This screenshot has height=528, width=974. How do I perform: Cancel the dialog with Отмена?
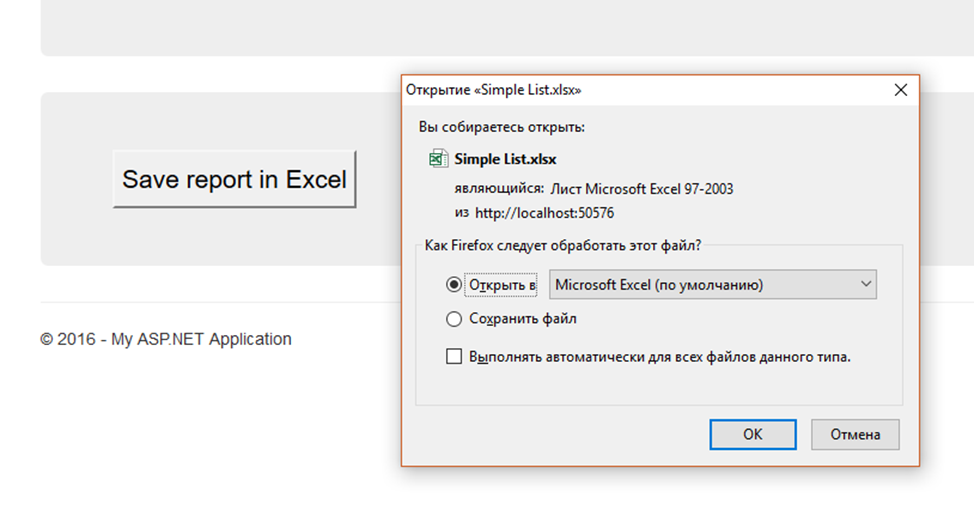pyautogui.click(x=855, y=434)
